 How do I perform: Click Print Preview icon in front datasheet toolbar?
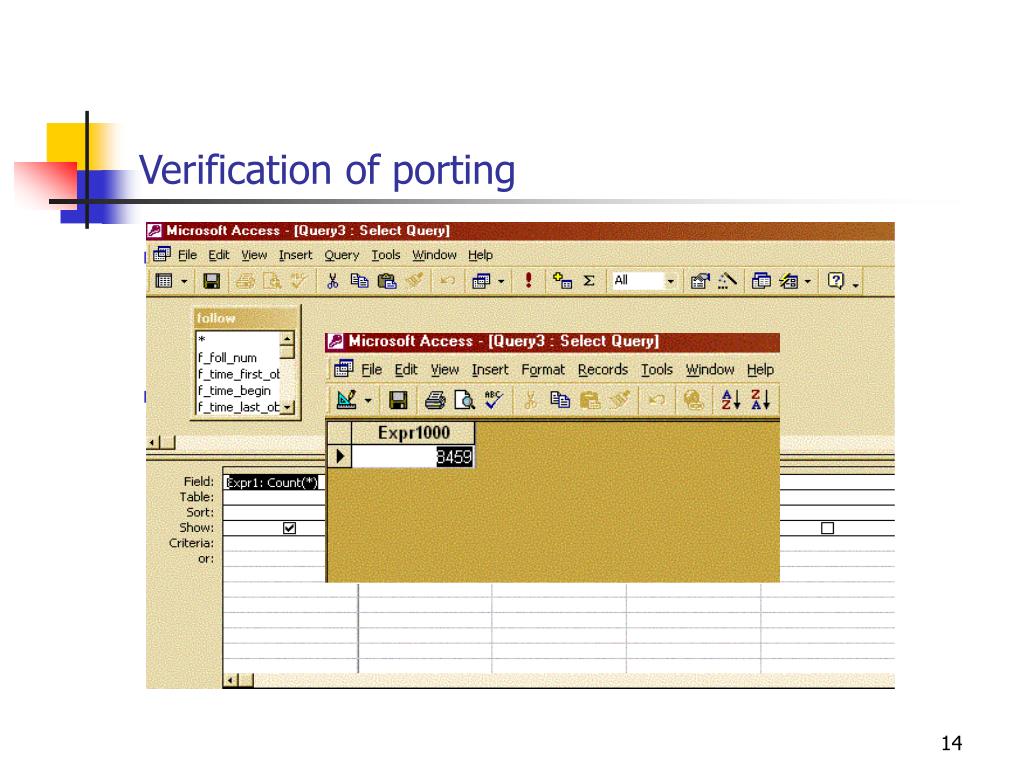[464, 400]
